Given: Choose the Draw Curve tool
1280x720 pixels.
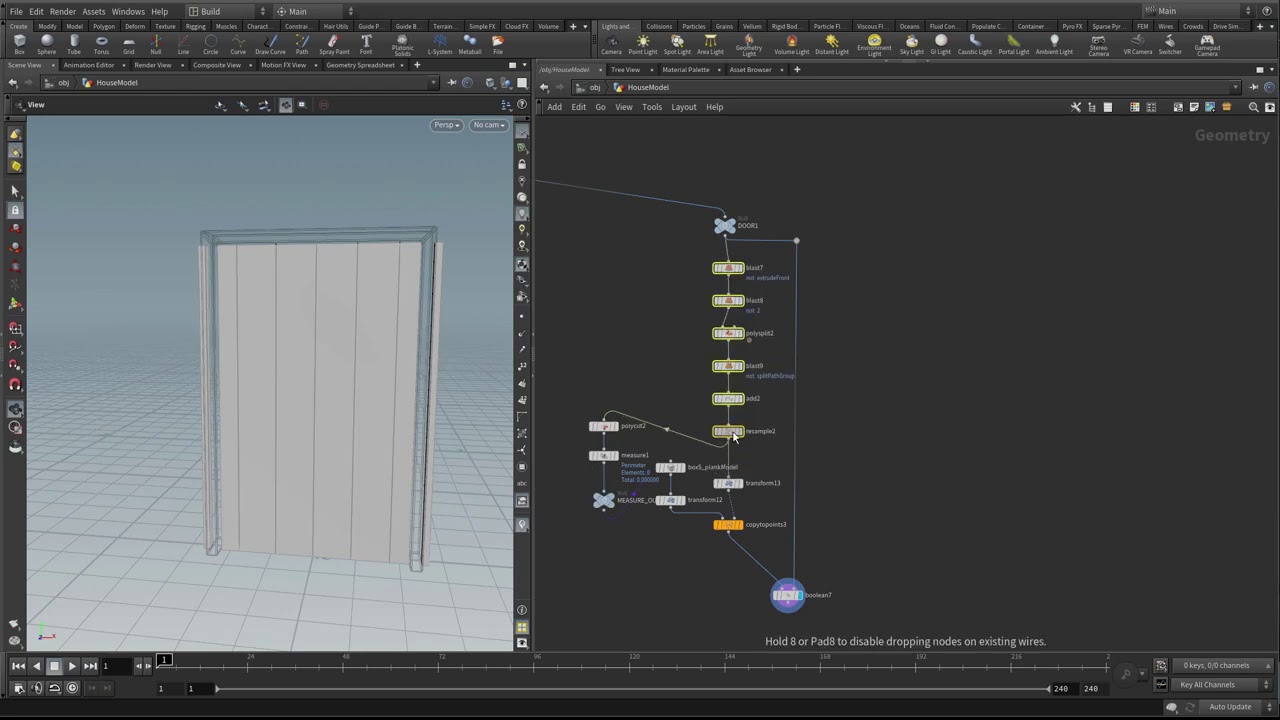Looking at the screenshot, I should click(270, 44).
